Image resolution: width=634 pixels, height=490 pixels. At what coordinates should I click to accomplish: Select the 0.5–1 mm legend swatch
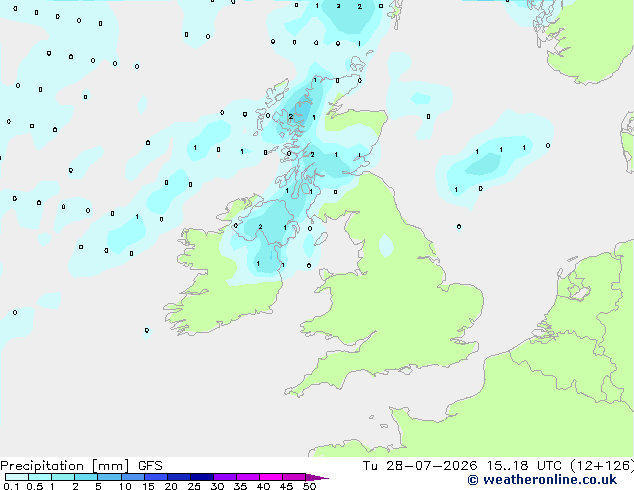tap(40, 477)
